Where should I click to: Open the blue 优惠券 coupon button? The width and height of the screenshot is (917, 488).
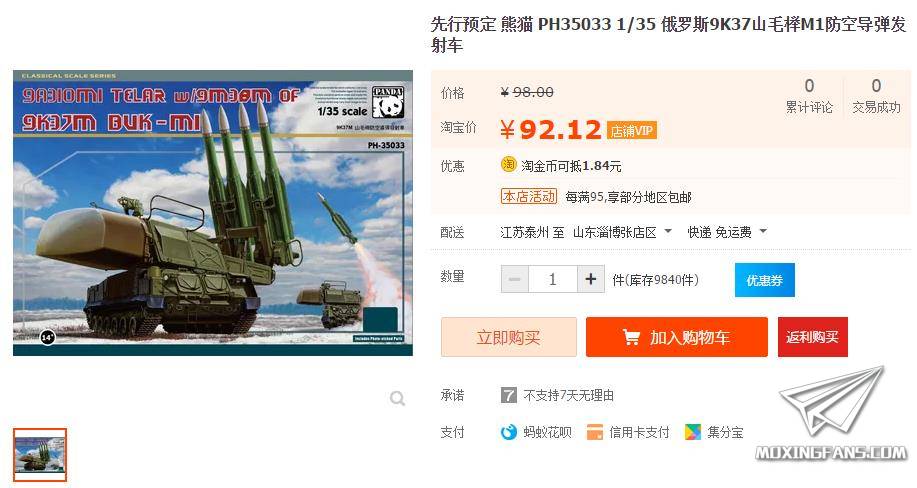click(764, 280)
